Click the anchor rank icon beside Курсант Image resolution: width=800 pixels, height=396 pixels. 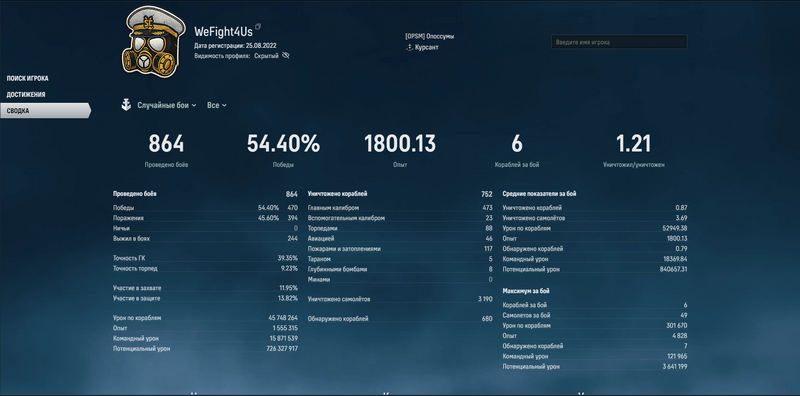pyautogui.click(x=409, y=47)
